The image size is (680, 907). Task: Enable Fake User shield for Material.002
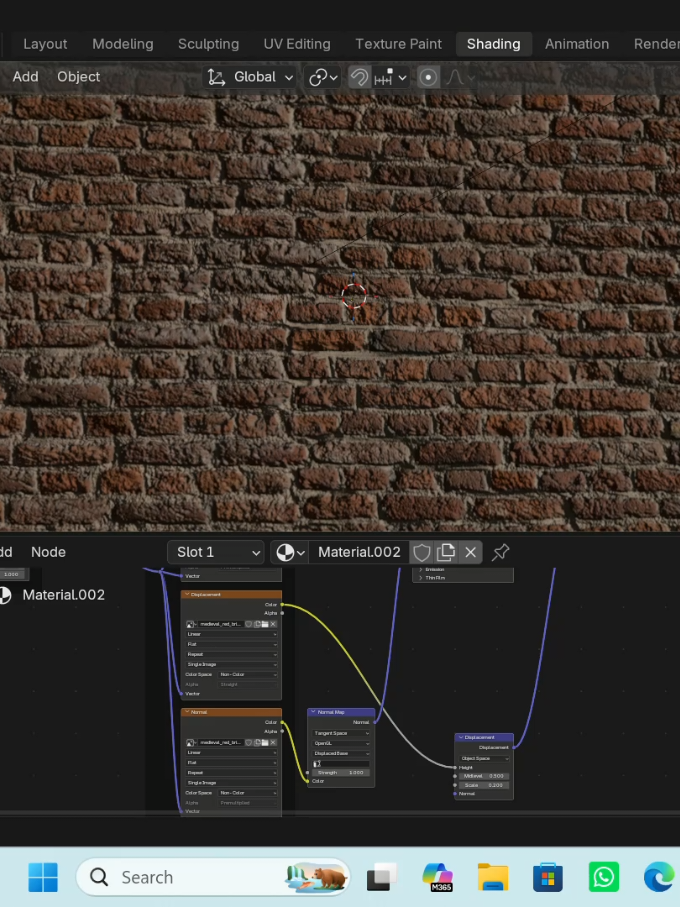point(422,552)
